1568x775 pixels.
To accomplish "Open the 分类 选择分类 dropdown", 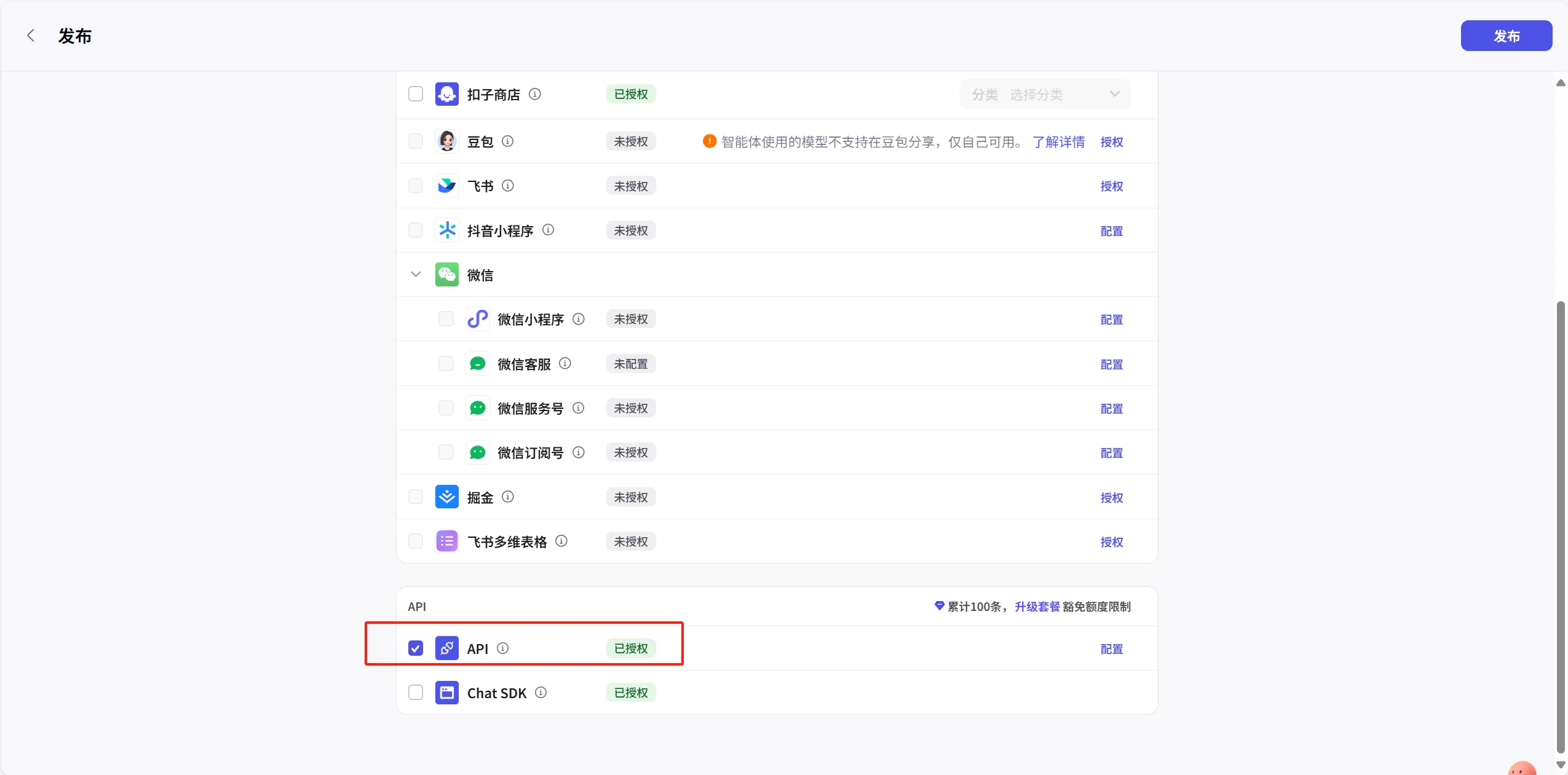I will tap(1045, 94).
